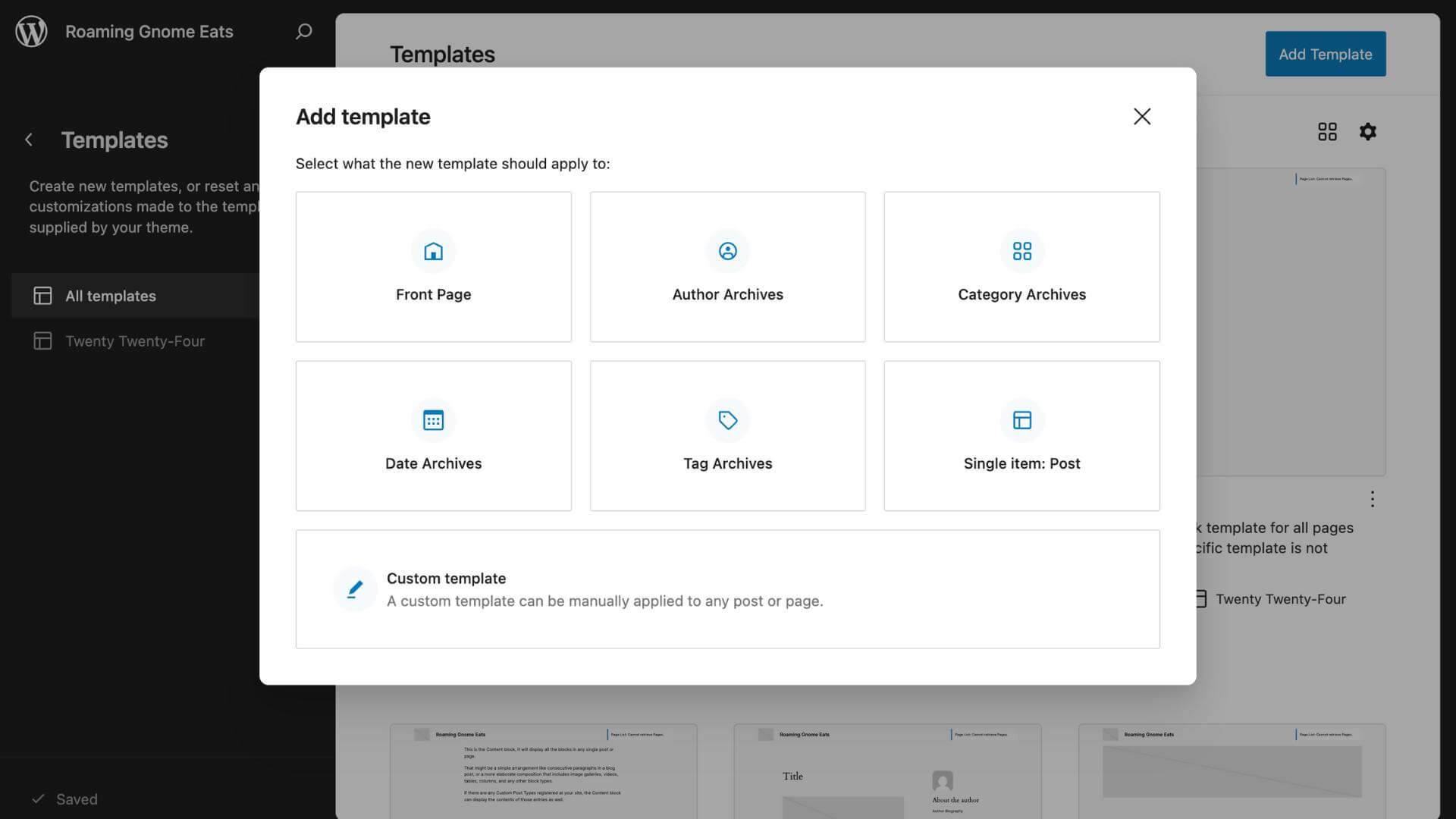Select the Front Page template icon
1456x819 pixels.
433,251
